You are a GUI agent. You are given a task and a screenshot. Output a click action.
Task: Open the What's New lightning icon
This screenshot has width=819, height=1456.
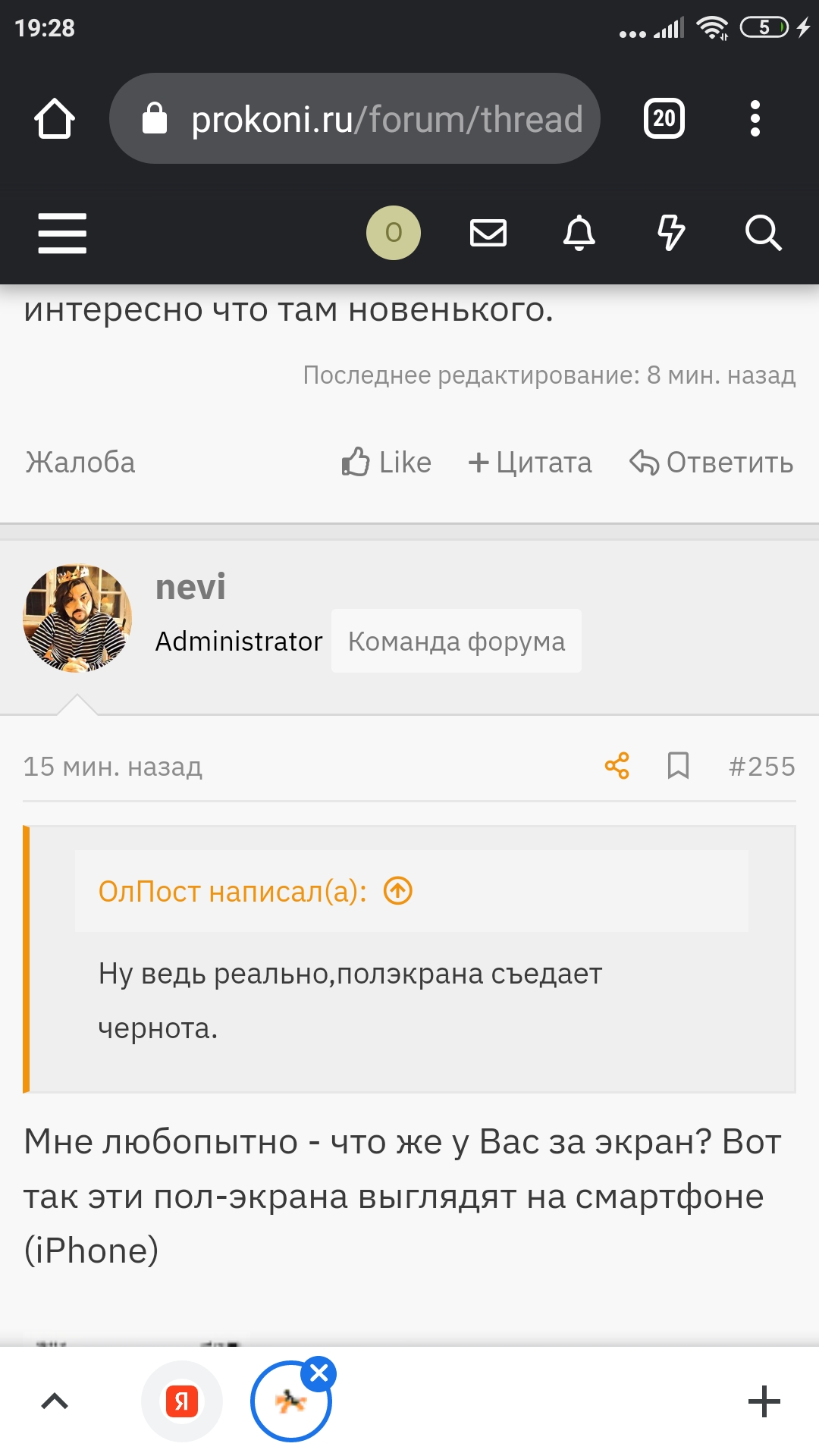click(670, 233)
